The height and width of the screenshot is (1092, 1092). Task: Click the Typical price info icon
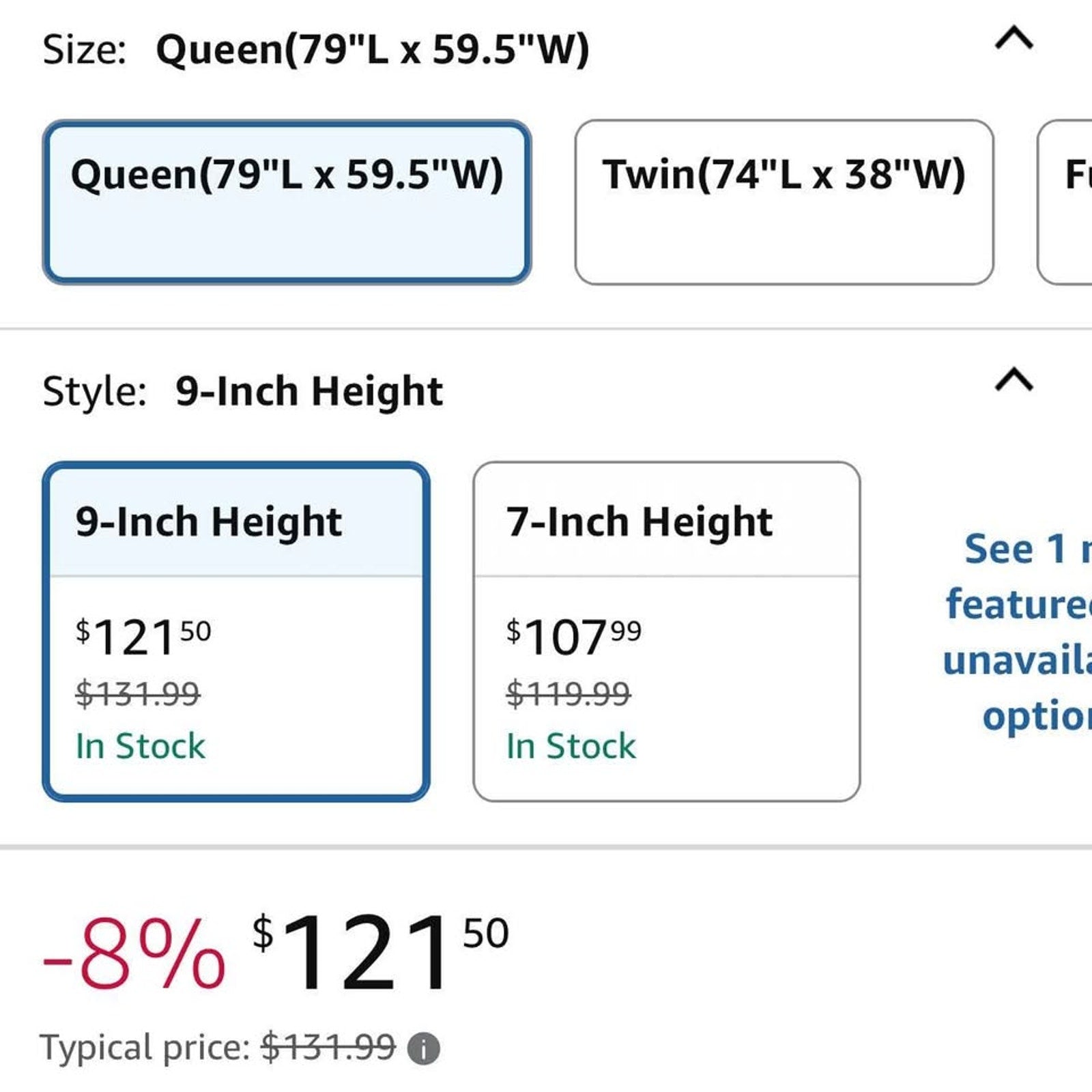(x=424, y=1048)
